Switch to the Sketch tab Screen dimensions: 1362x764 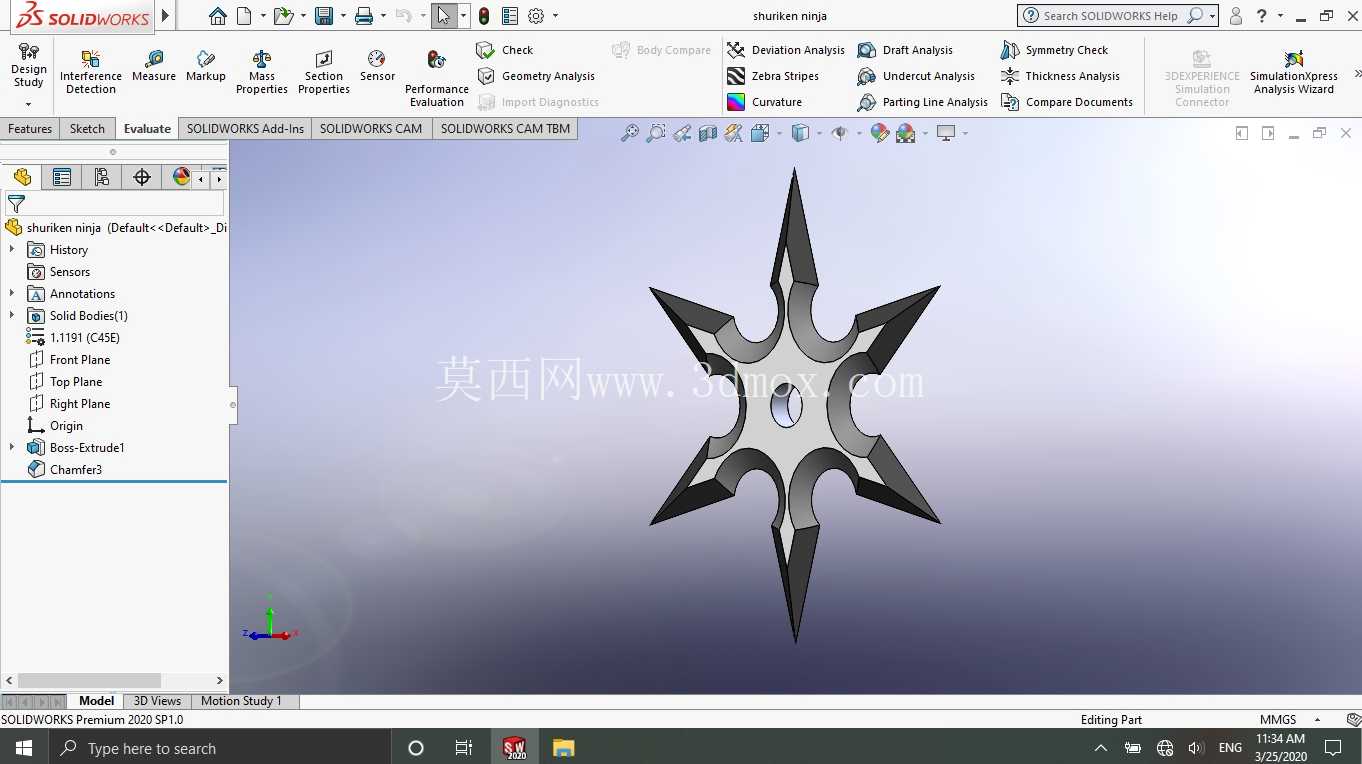click(87, 128)
